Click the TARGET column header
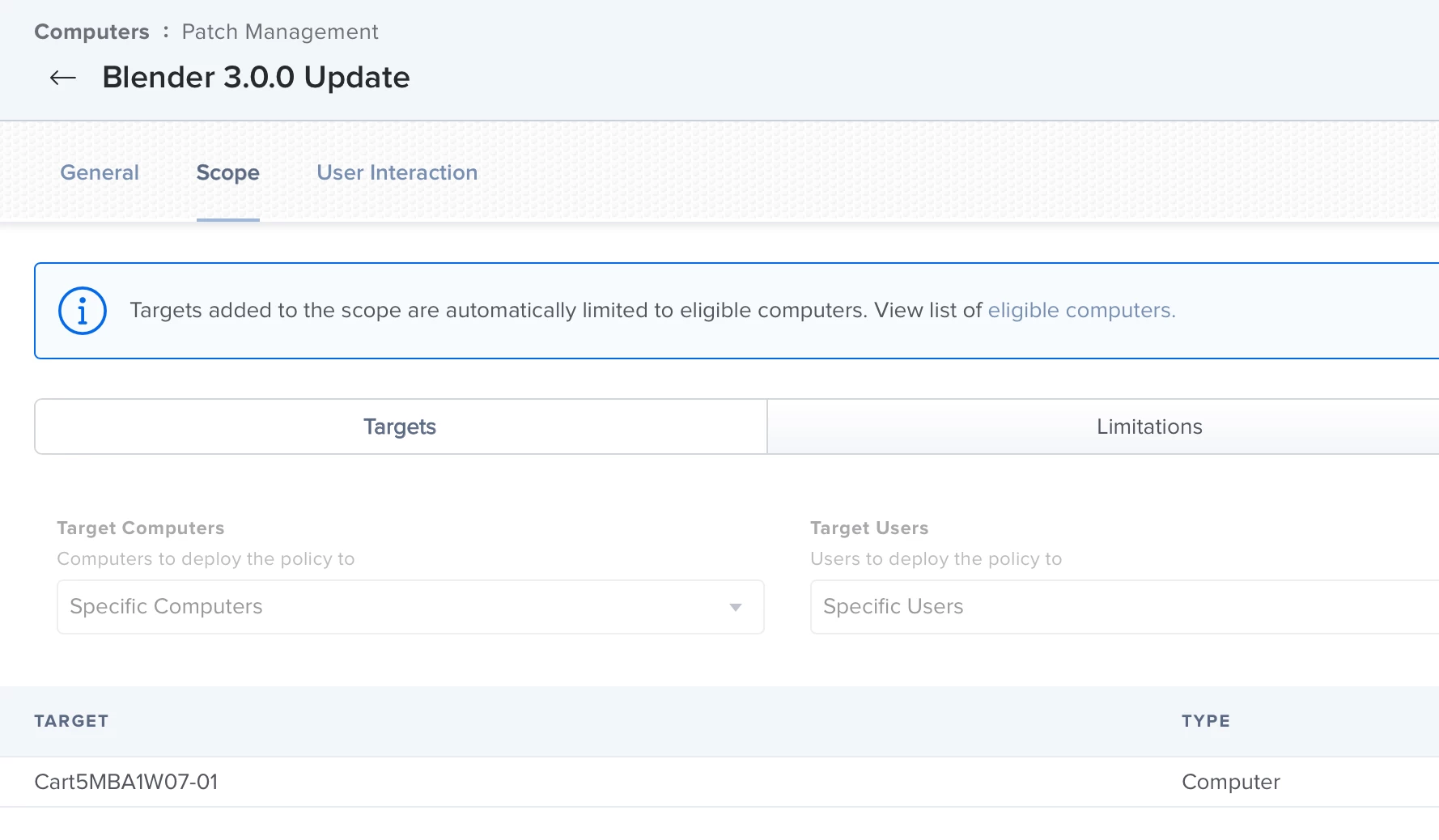1439x840 pixels. [x=71, y=721]
